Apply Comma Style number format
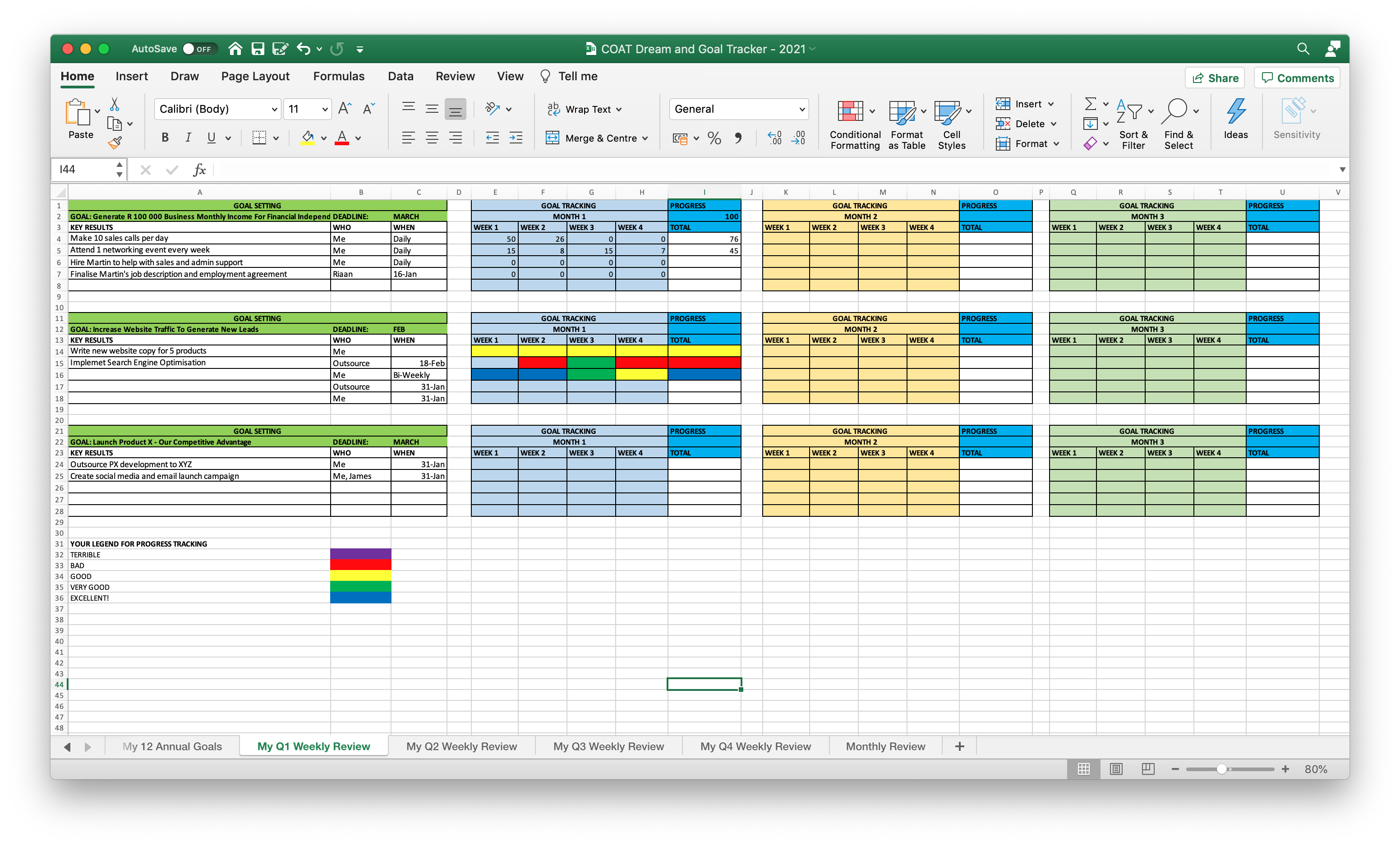The width and height of the screenshot is (1400, 846). click(738, 138)
